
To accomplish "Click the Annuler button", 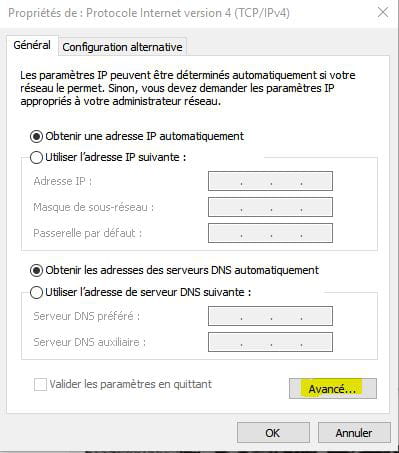I will tap(354, 433).
